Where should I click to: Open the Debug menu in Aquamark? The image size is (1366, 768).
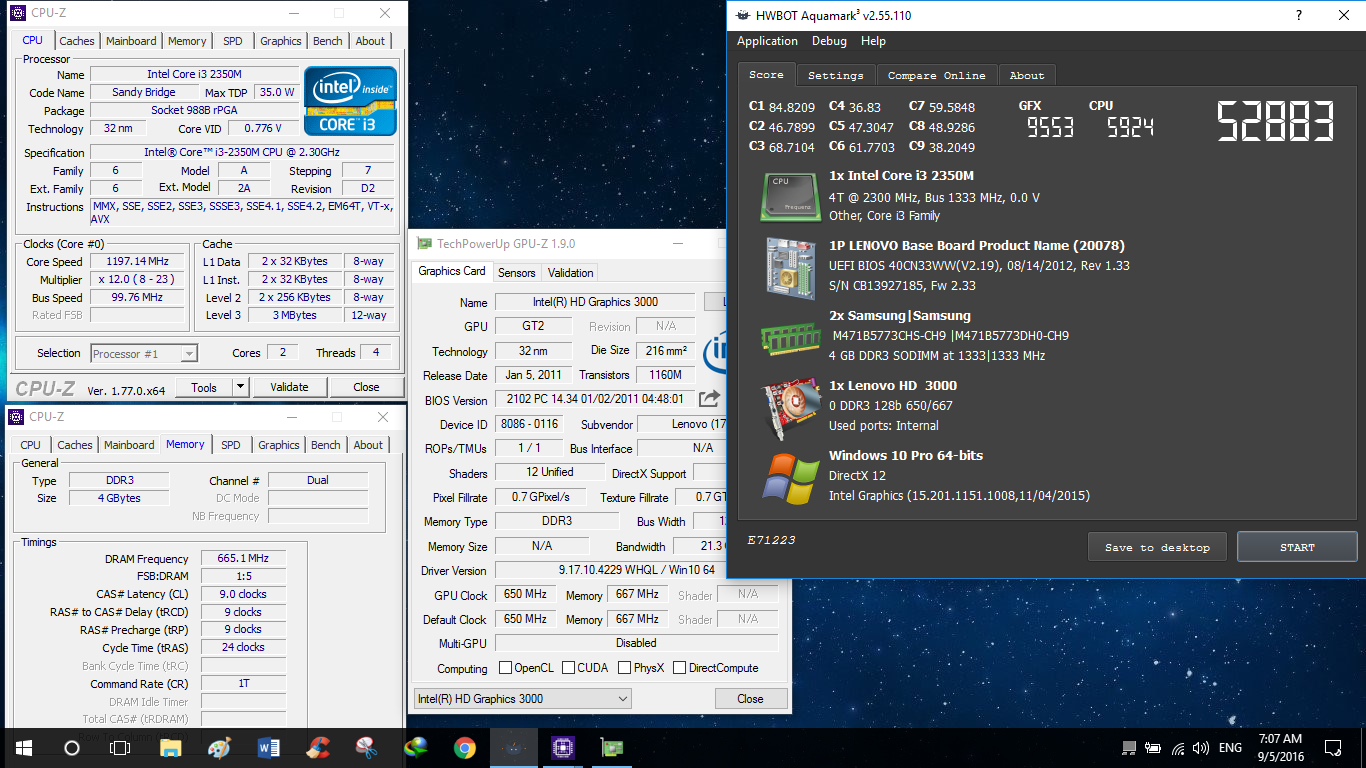tap(829, 41)
